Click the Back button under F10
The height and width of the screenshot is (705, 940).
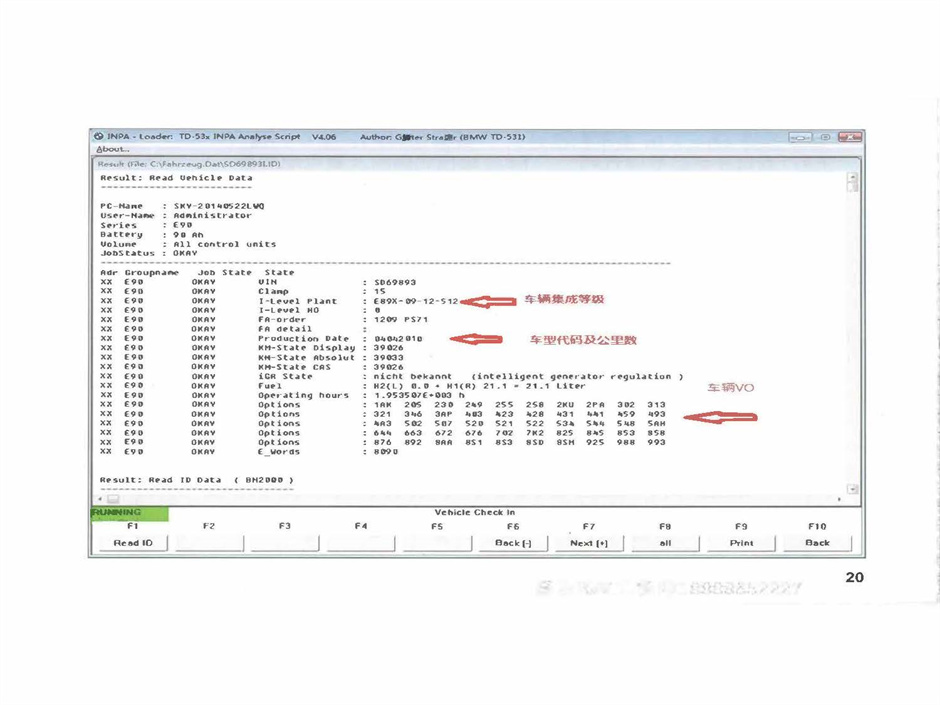pos(817,543)
